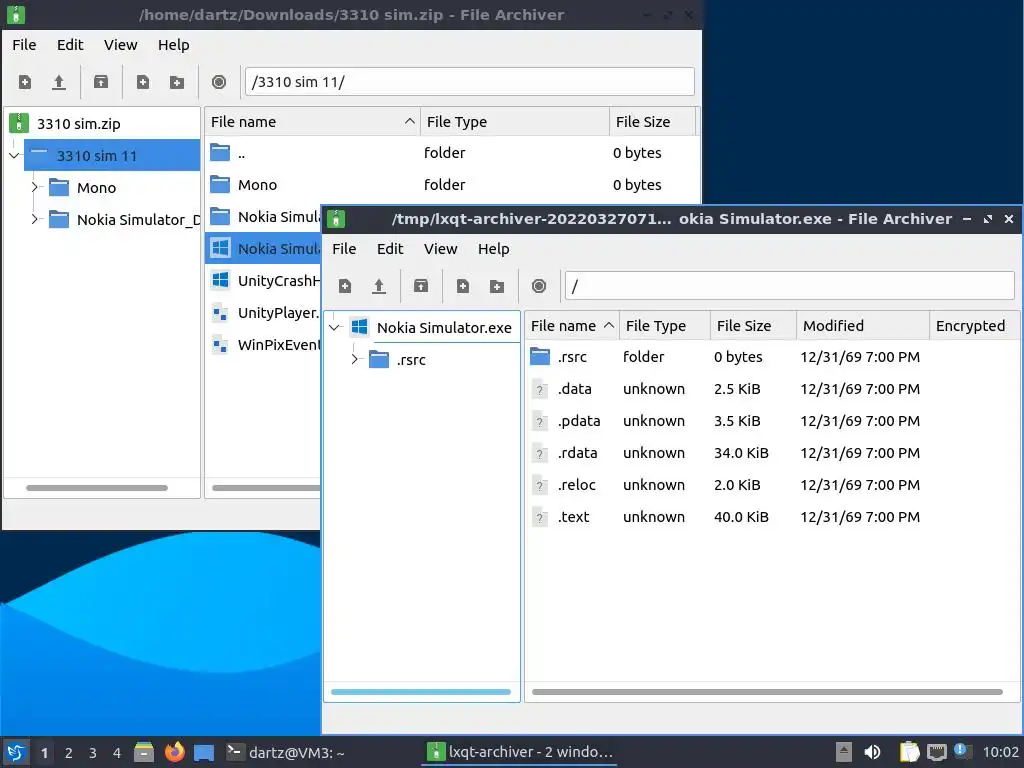Expand the Nokia Simulator_D folder in tree
The width and height of the screenshot is (1024, 768).
coord(35,219)
